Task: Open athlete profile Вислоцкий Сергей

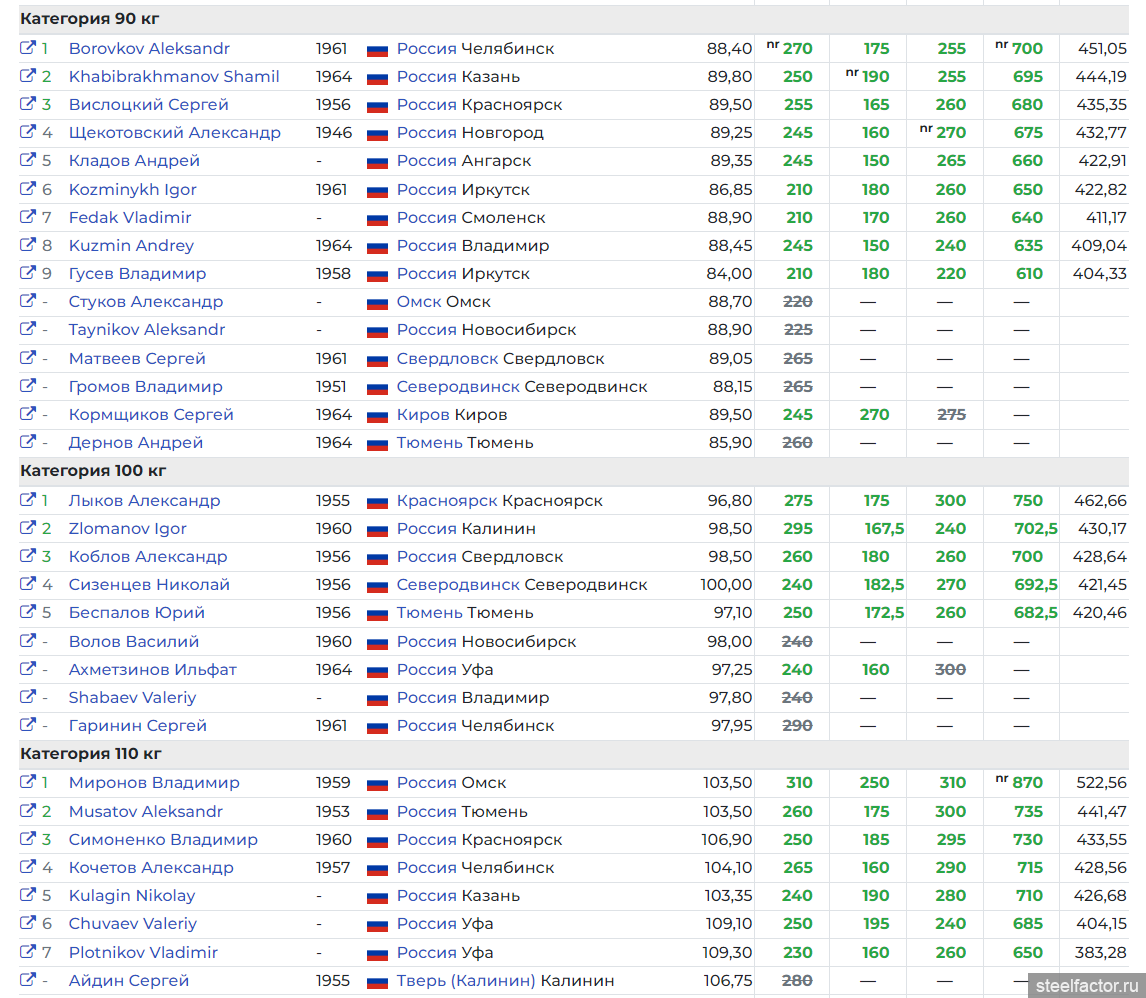Action: 148,104
